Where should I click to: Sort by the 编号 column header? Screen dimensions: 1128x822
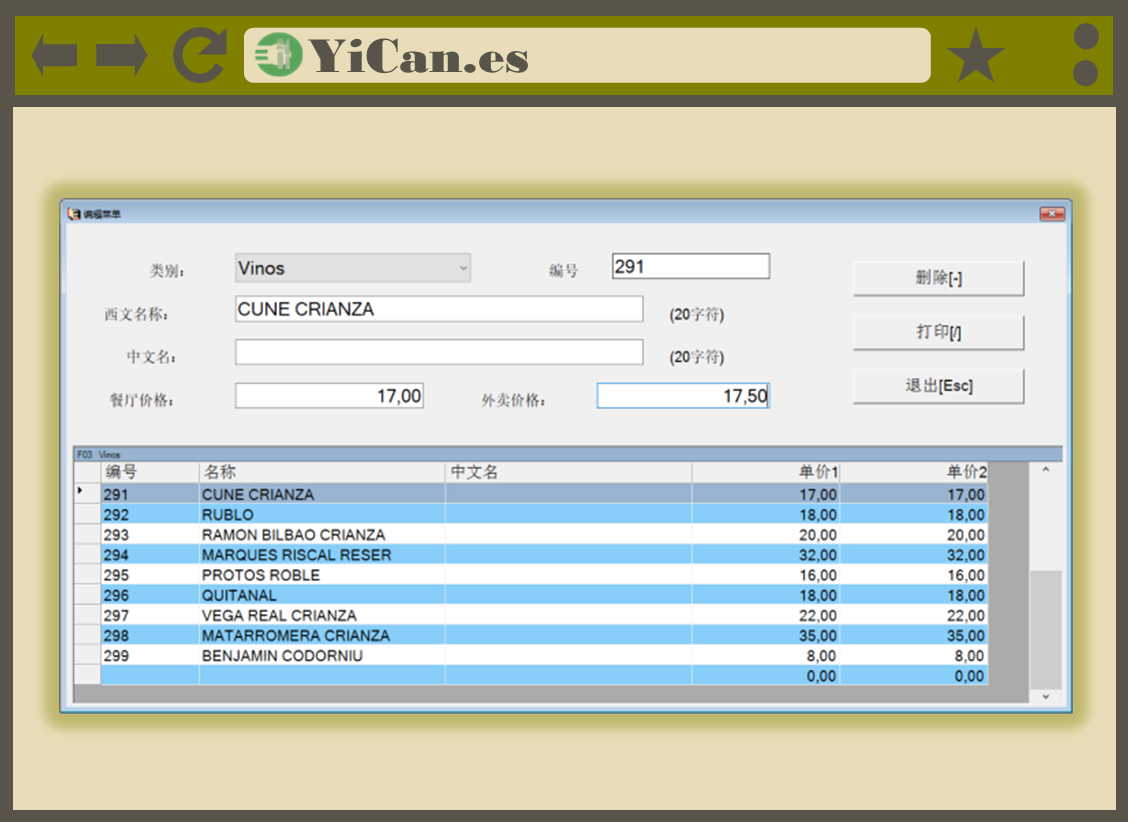(150, 472)
